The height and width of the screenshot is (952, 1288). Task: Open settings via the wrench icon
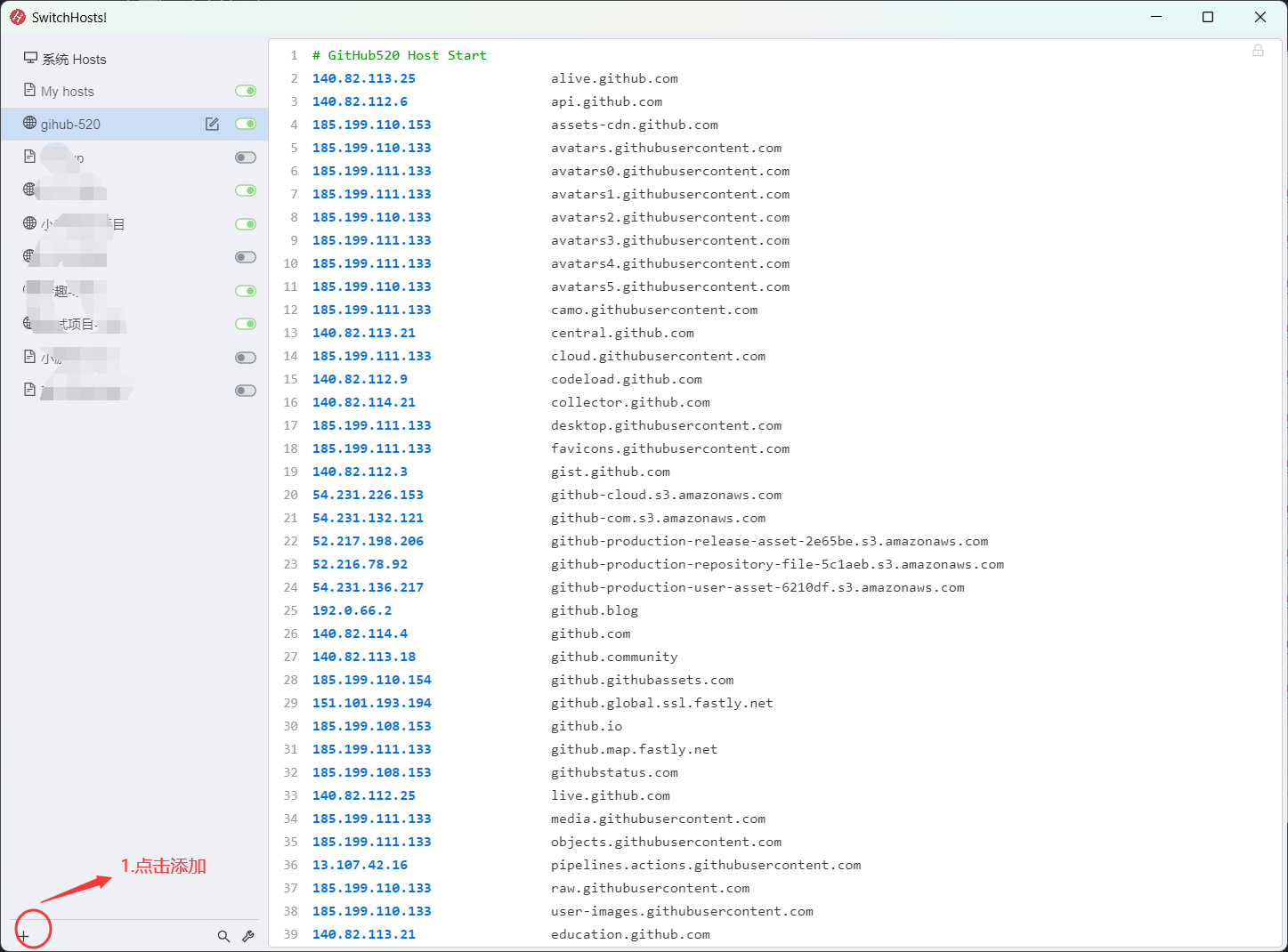click(248, 936)
